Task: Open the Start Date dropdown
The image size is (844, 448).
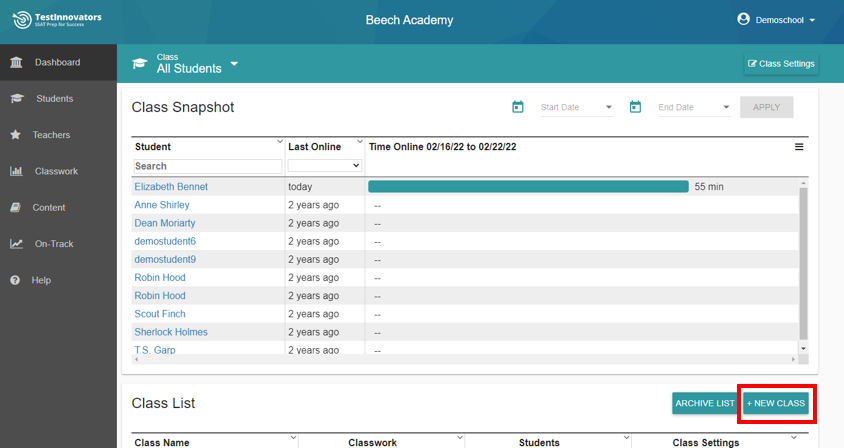Action: click(x=609, y=107)
